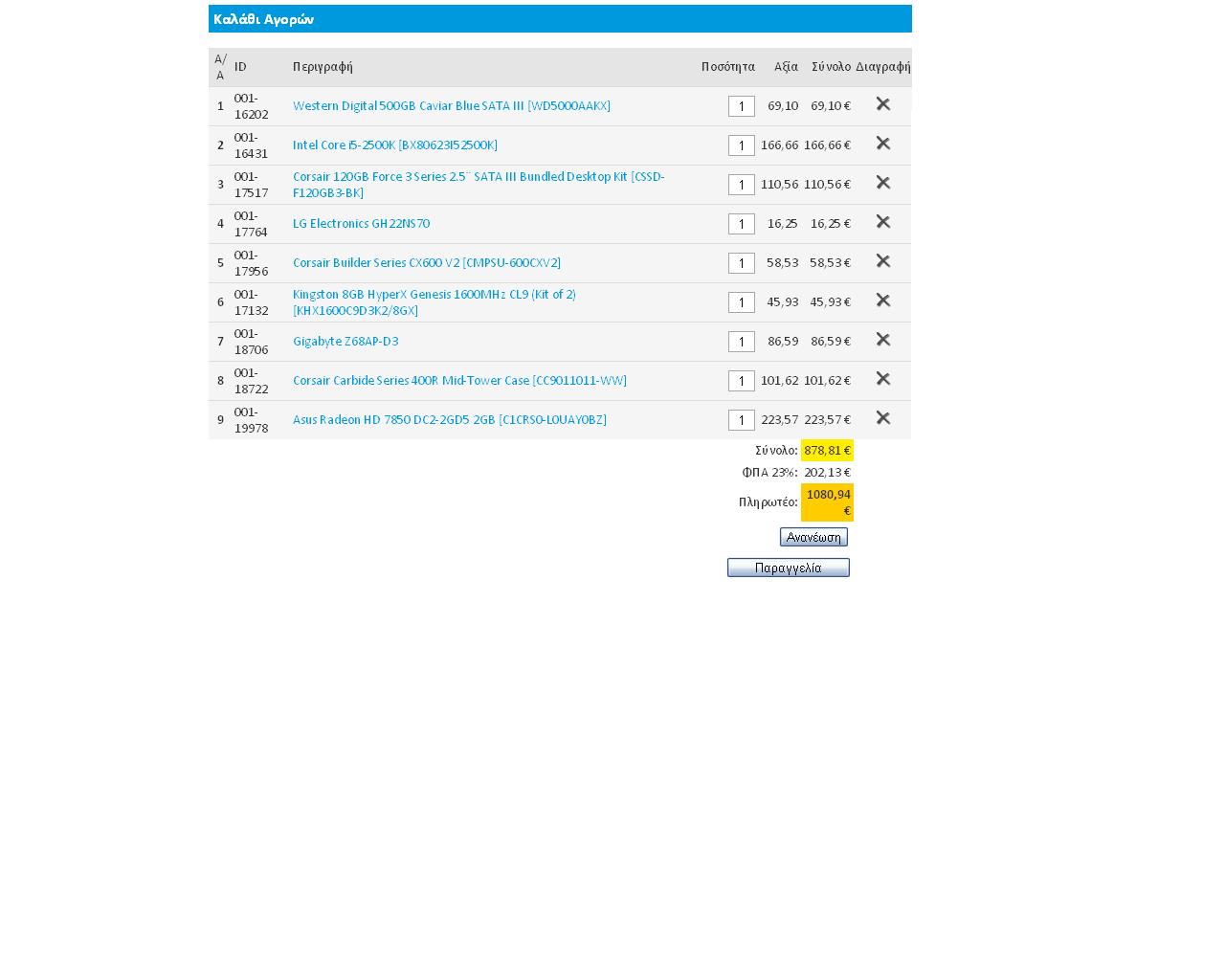This screenshot has height=980, width=1225.
Task: Click the Περιγραφή column header
Action: point(323,67)
